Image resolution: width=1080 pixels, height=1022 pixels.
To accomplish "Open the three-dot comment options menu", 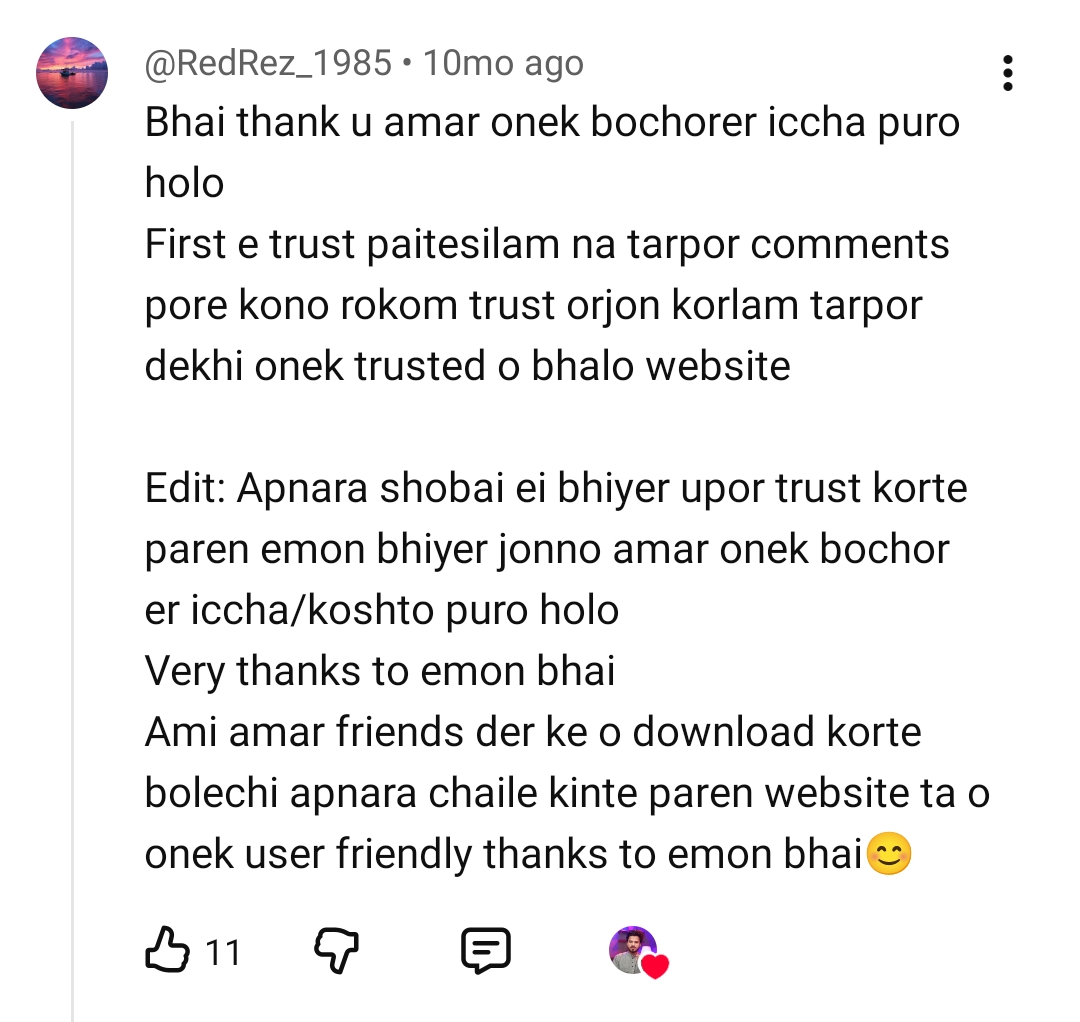I will [1008, 73].
